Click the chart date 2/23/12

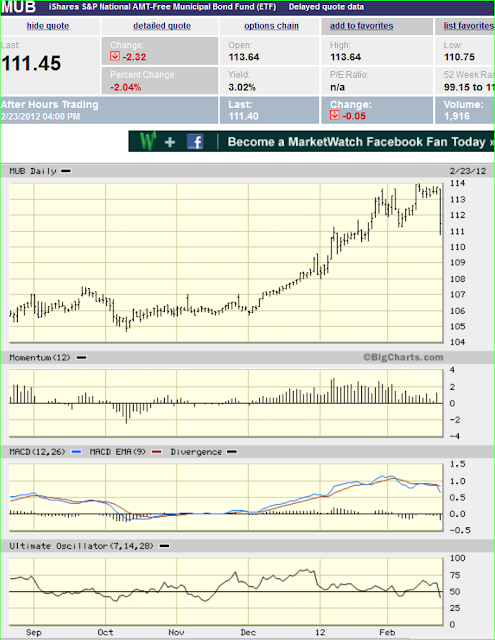click(x=468, y=171)
